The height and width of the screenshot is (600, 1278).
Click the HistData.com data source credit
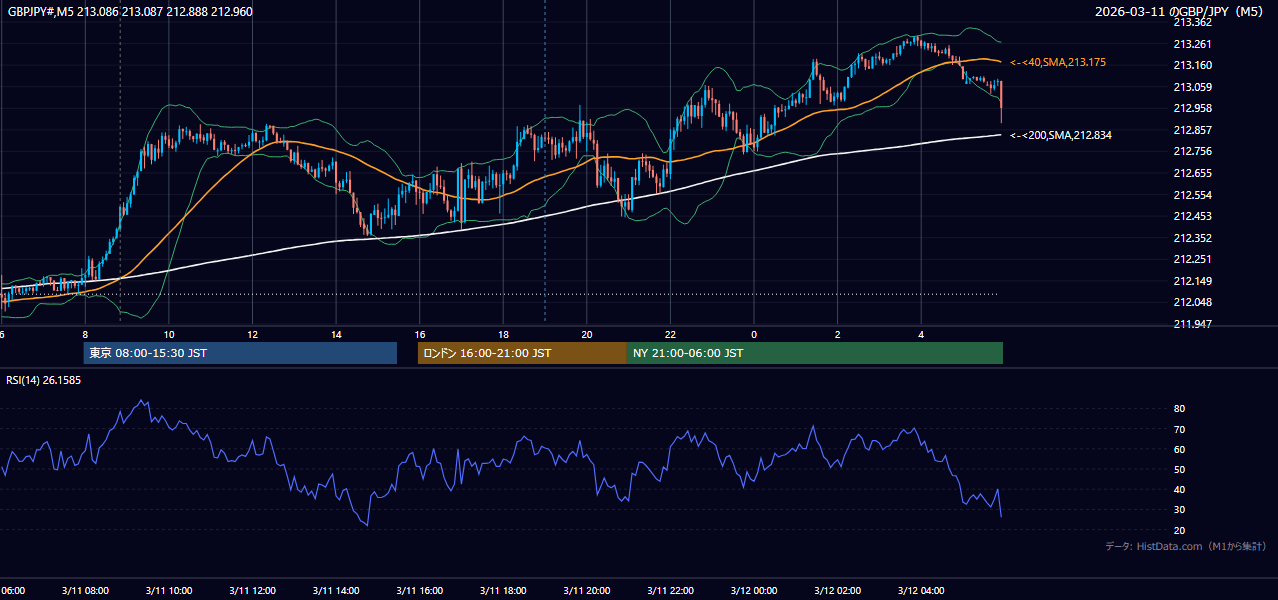[1186, 546]
